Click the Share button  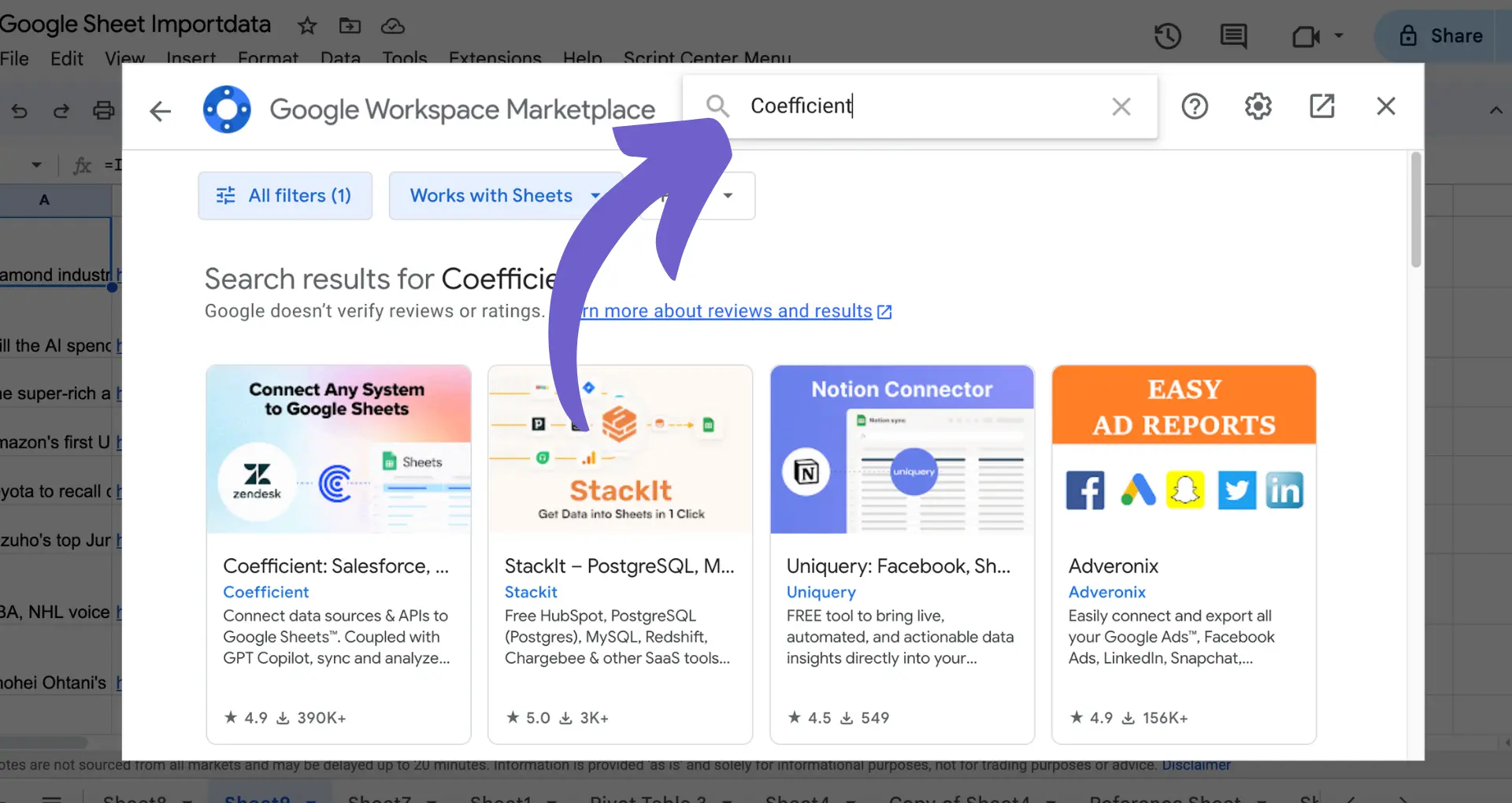pos(1443,36)
